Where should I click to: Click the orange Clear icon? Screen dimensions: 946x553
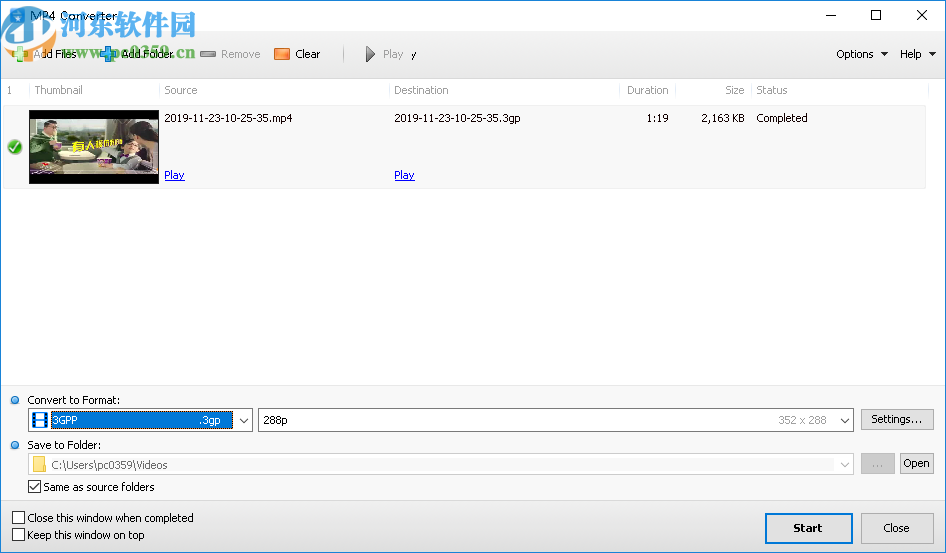[x=282, y=54]
